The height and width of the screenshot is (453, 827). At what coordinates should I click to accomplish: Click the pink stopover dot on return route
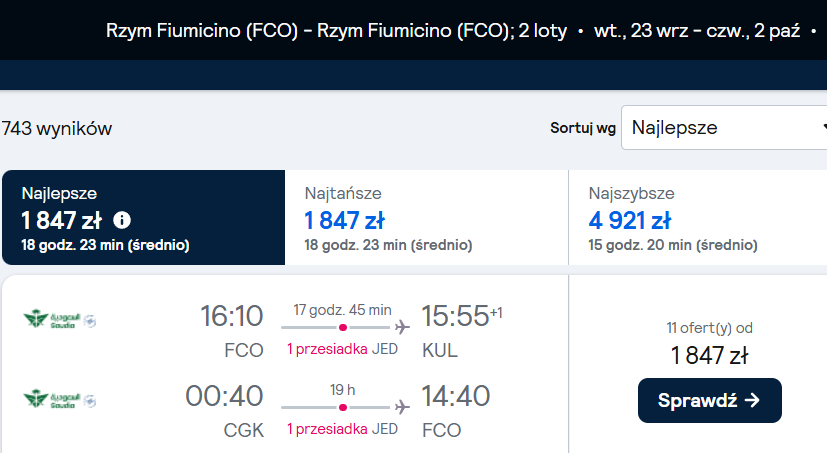click(343, 408)
